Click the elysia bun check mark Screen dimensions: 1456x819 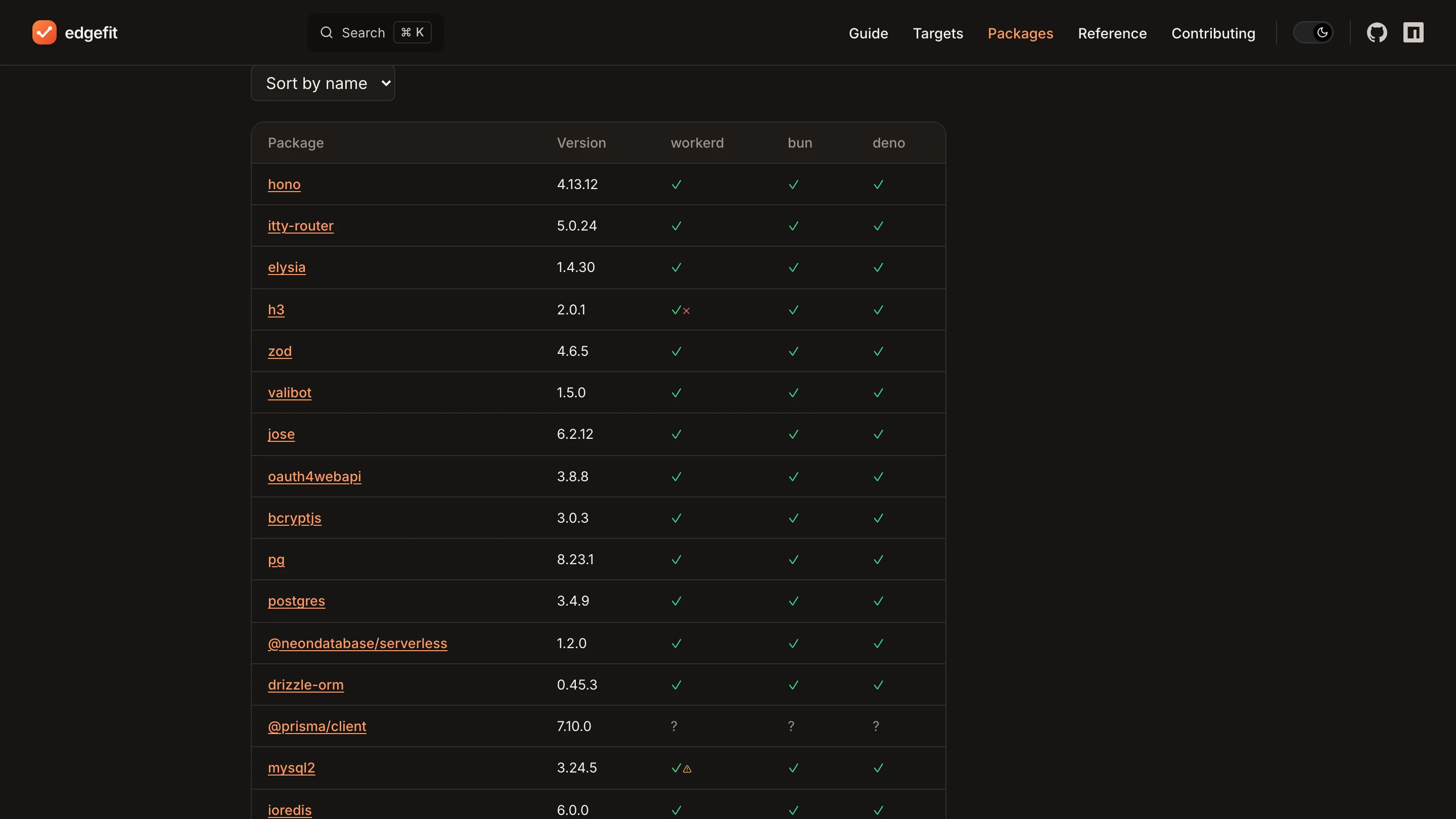794,267
